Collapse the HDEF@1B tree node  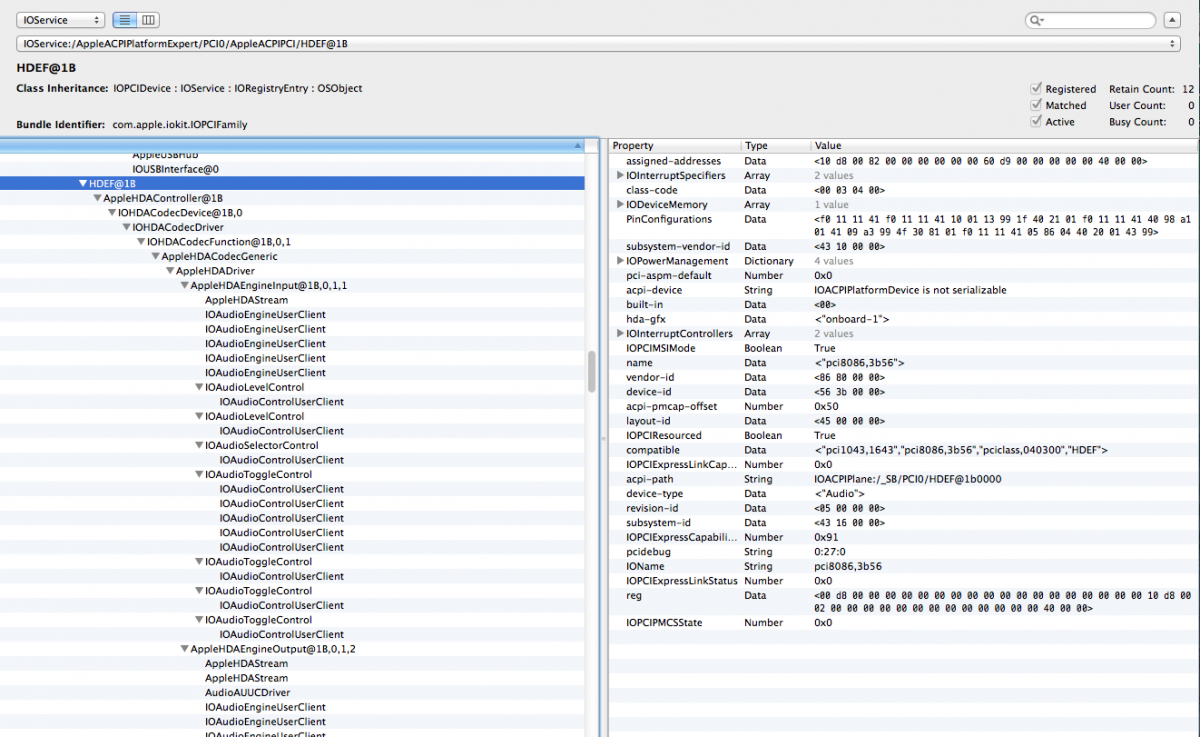(83, 184)
